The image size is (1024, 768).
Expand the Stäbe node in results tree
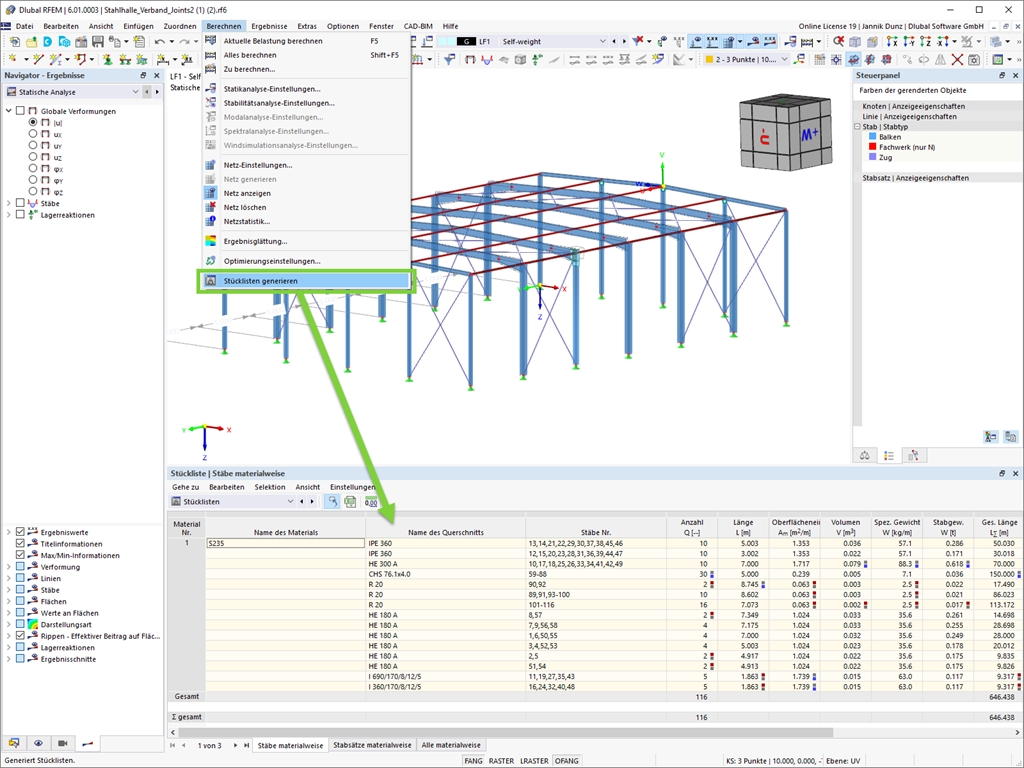pos(8,203)
